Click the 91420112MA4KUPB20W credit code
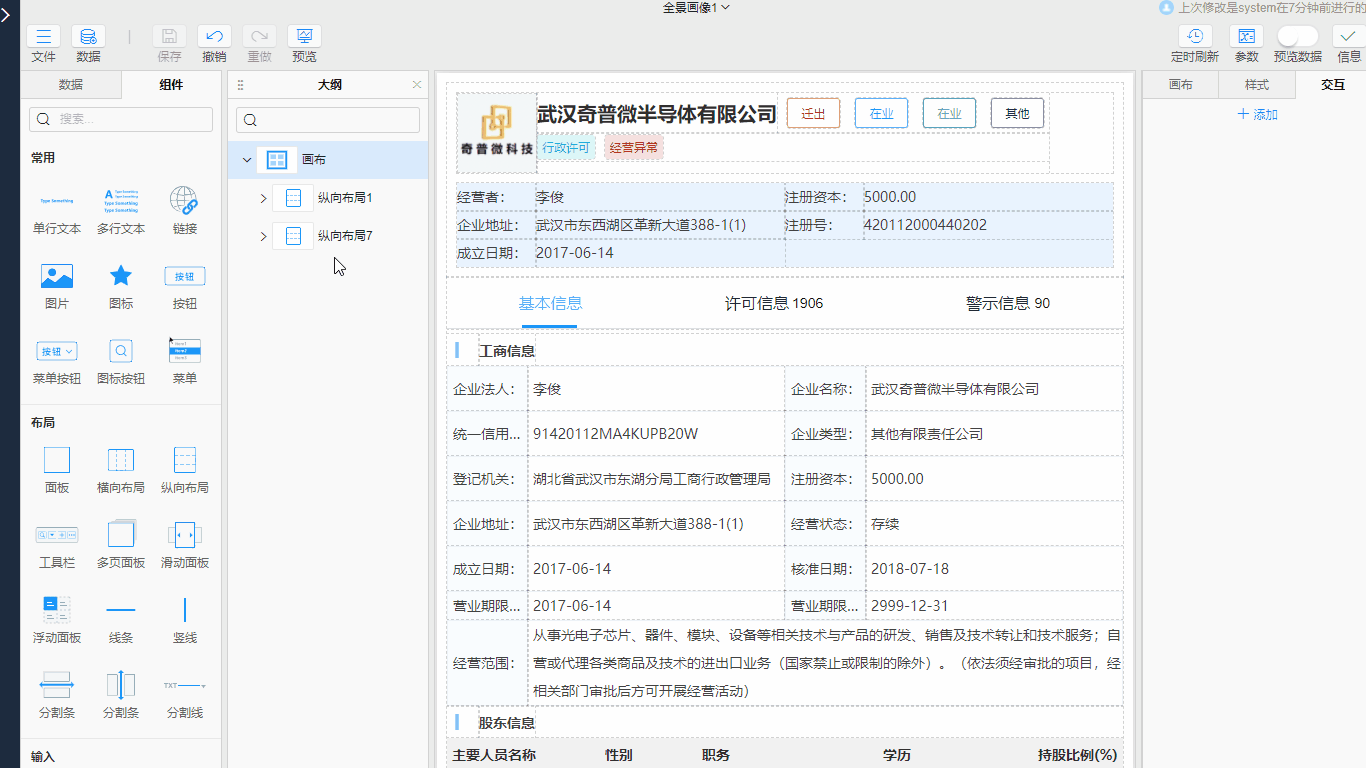Viewport: 1366px width, 768px height. pos(615,434)
